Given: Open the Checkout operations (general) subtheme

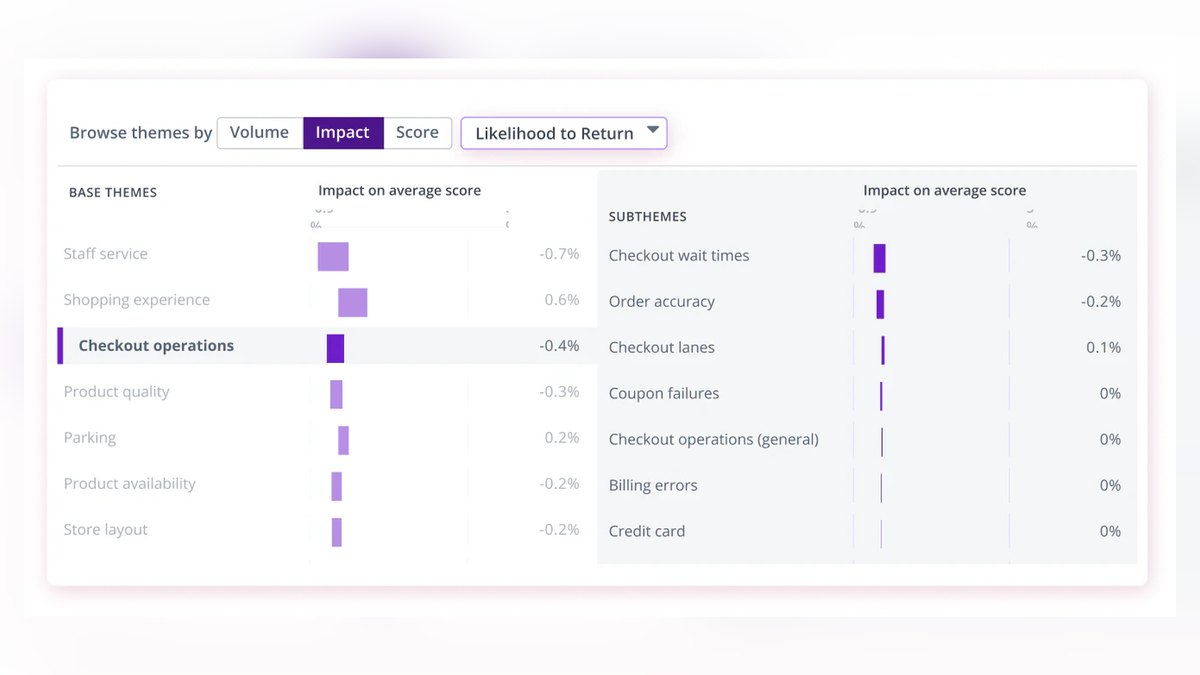Looking at the screenshot, I should click(714, 440).
